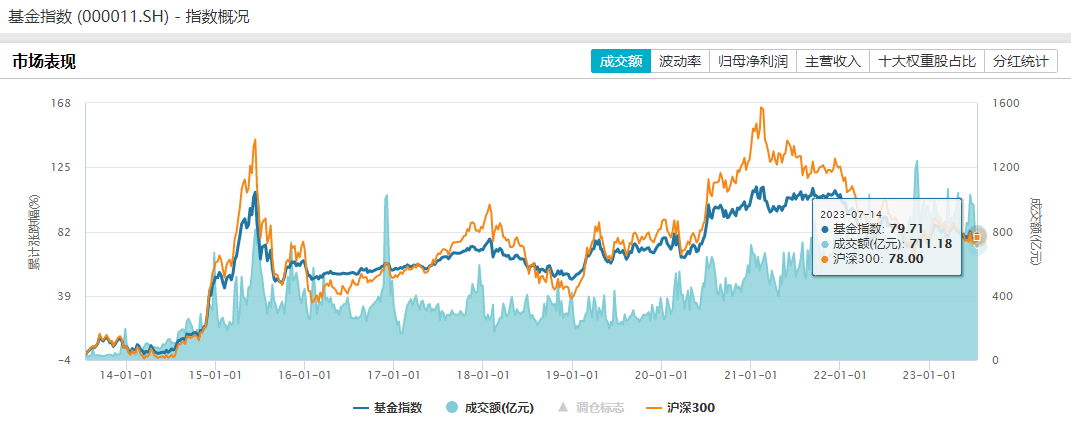
Task: View the 十大权重股占比 tab
Action: (x=926, y=61)
